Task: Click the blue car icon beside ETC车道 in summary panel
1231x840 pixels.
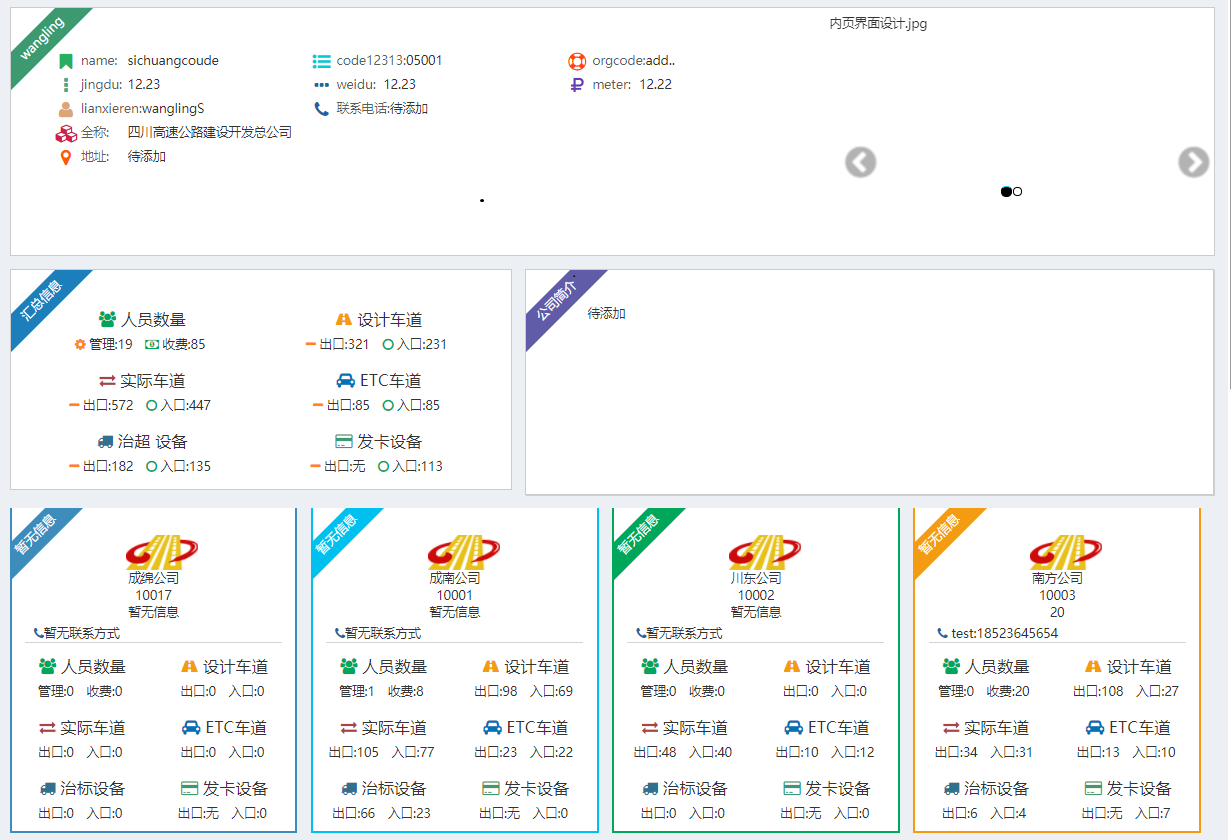Action: pyautogui.click(x=345, y=381)
